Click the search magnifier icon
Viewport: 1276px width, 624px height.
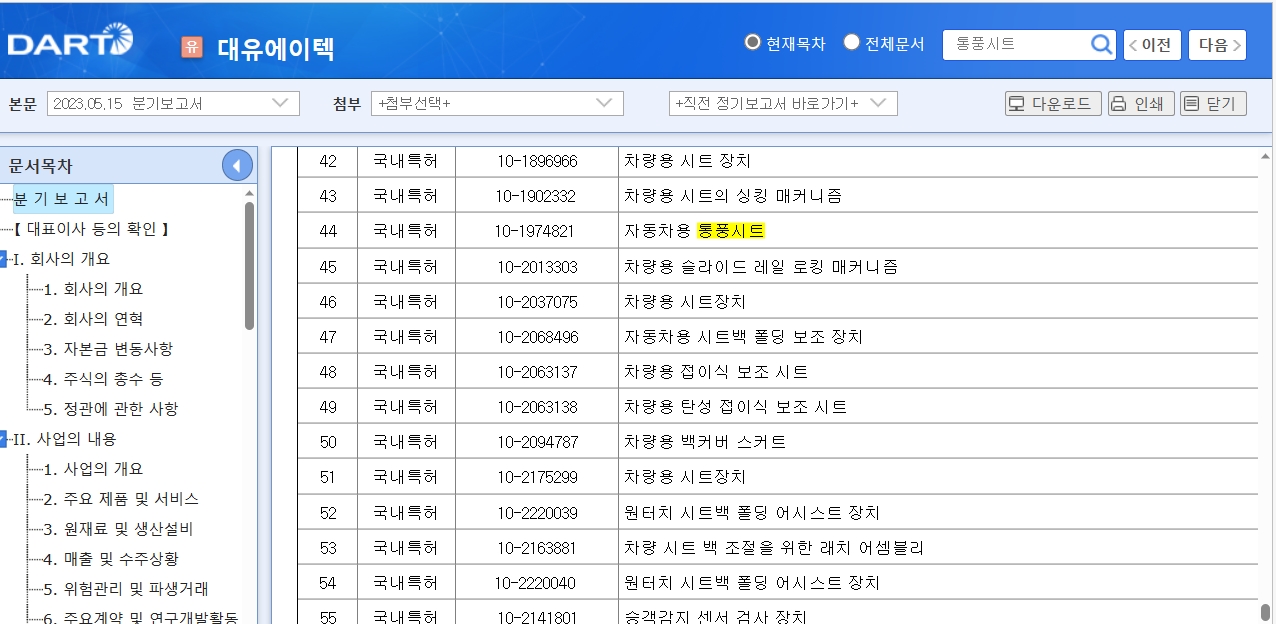tap(1101, 44)
